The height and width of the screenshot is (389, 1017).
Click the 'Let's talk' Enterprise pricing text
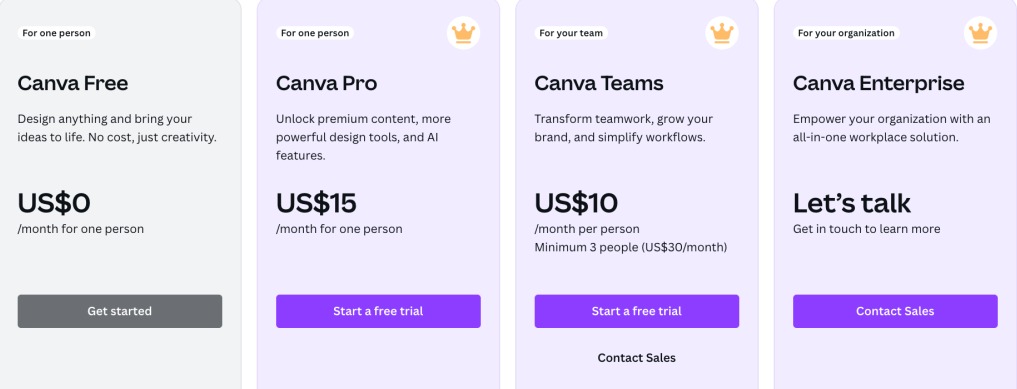pos(852,204)
